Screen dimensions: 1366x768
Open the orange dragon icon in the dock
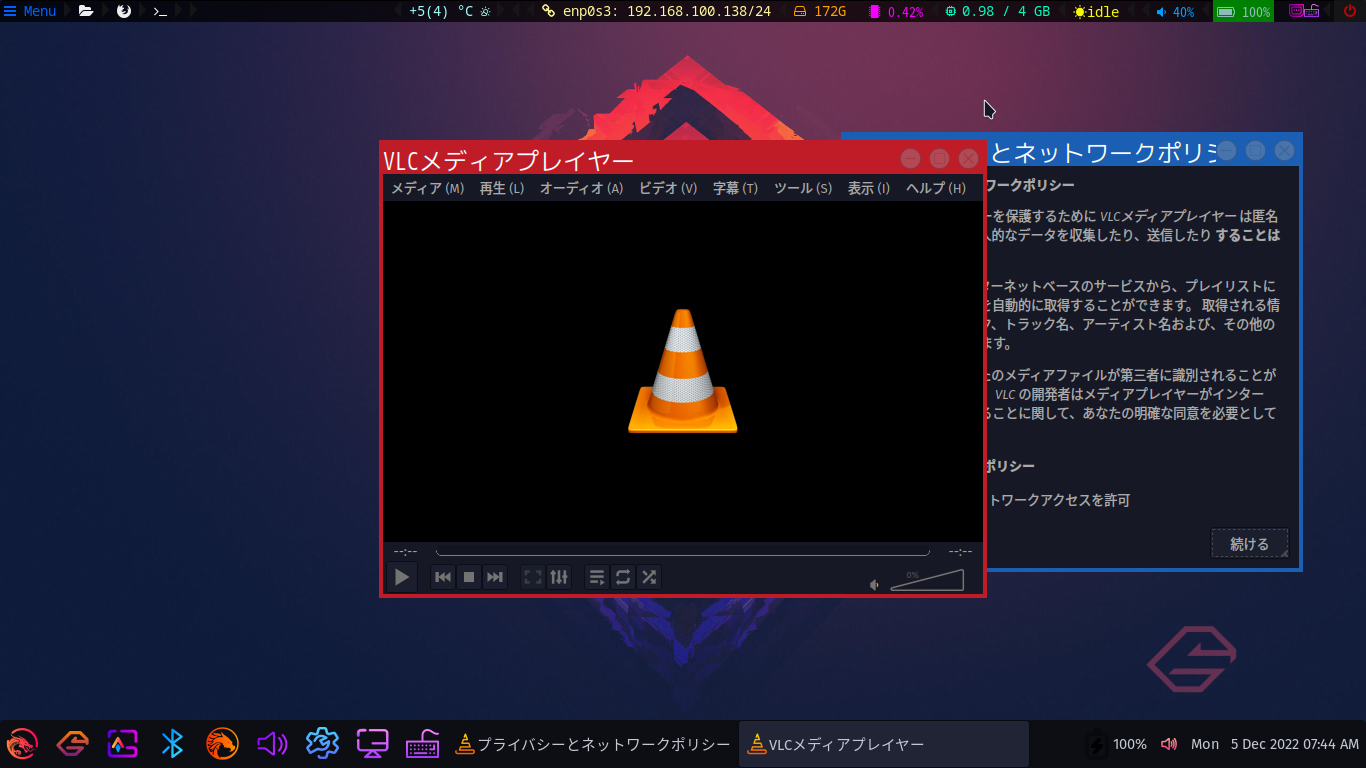[x=222, y=744]
